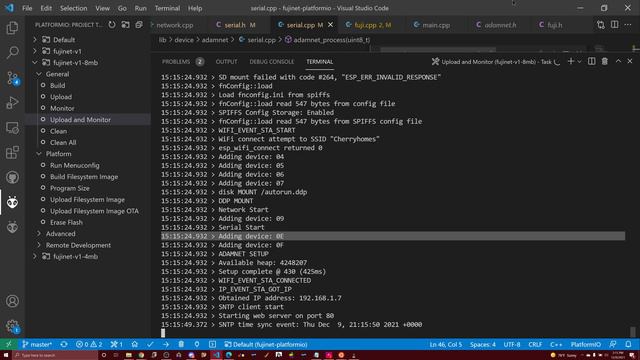The width and height of the screenshot is (640, 360).
Task: Open the Run and Debug view
Action: pos(12,102)
